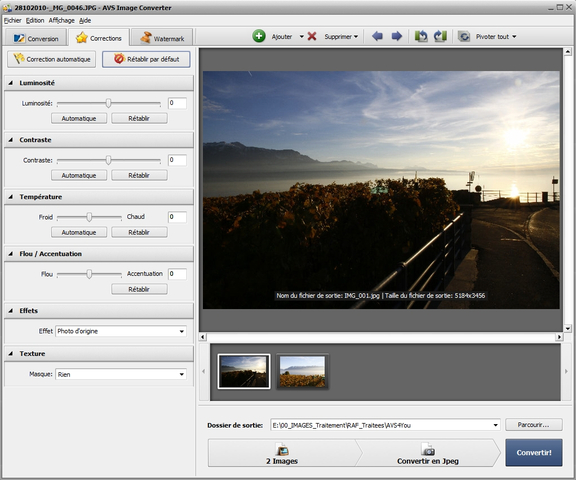Select the Corrections tab
The height and width of the screenshot is (480, 576).
[x=99, y=38]
